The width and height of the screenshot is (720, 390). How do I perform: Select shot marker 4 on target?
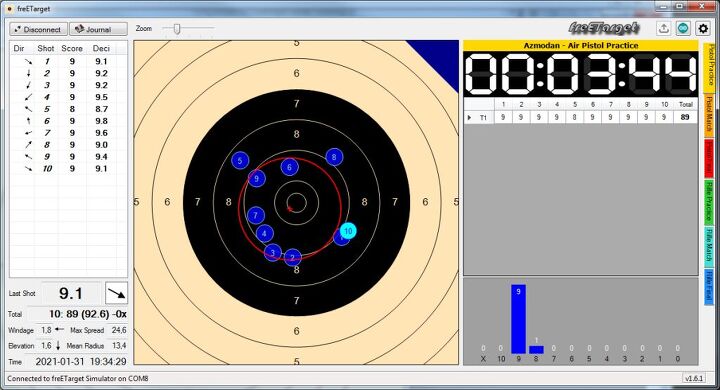[264, 233]
